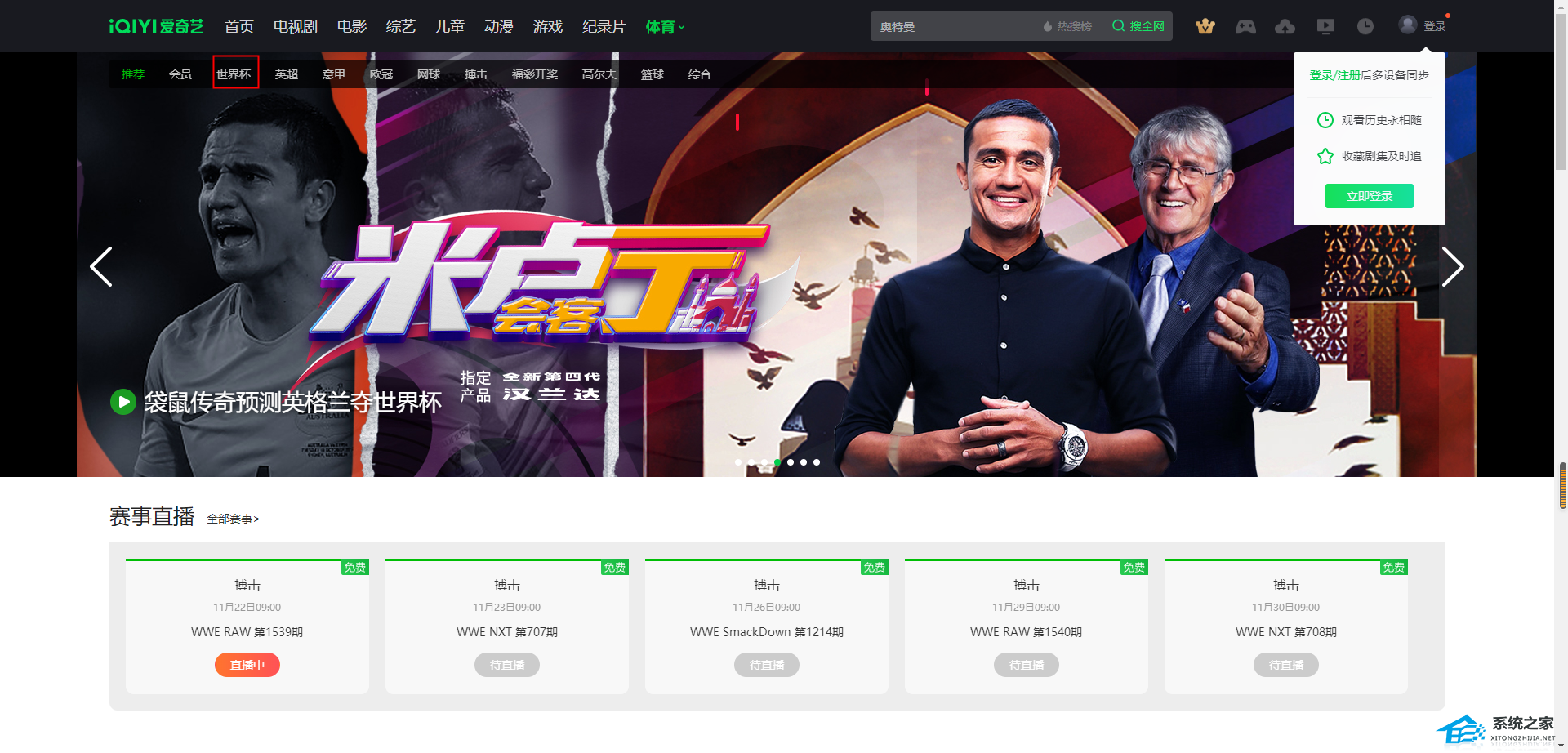Click 直播中 button for WWE RAW 第1539期
The image size is (1568, 753).
247,665
